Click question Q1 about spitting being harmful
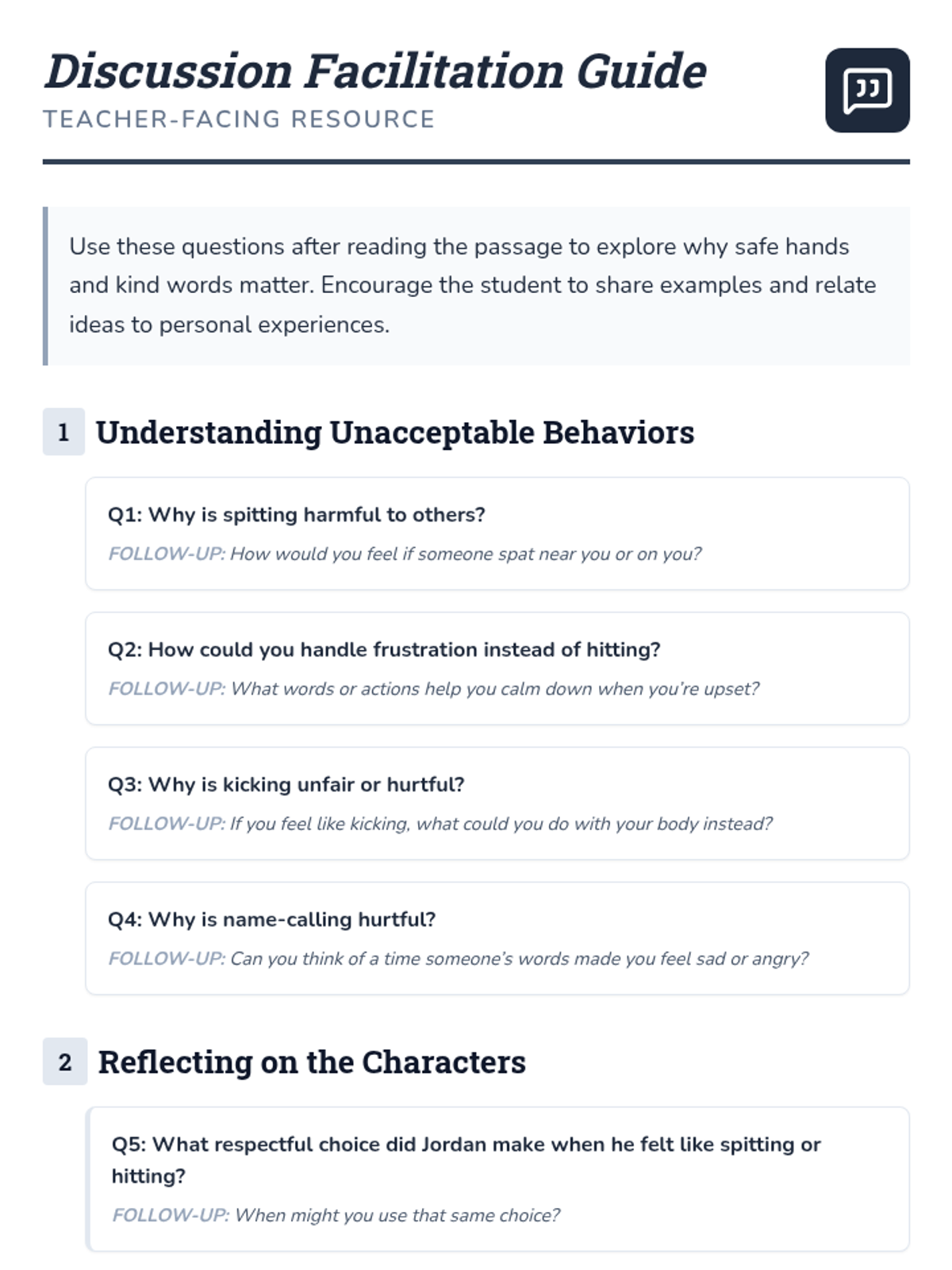952x1270 pixels. point(296,514)
